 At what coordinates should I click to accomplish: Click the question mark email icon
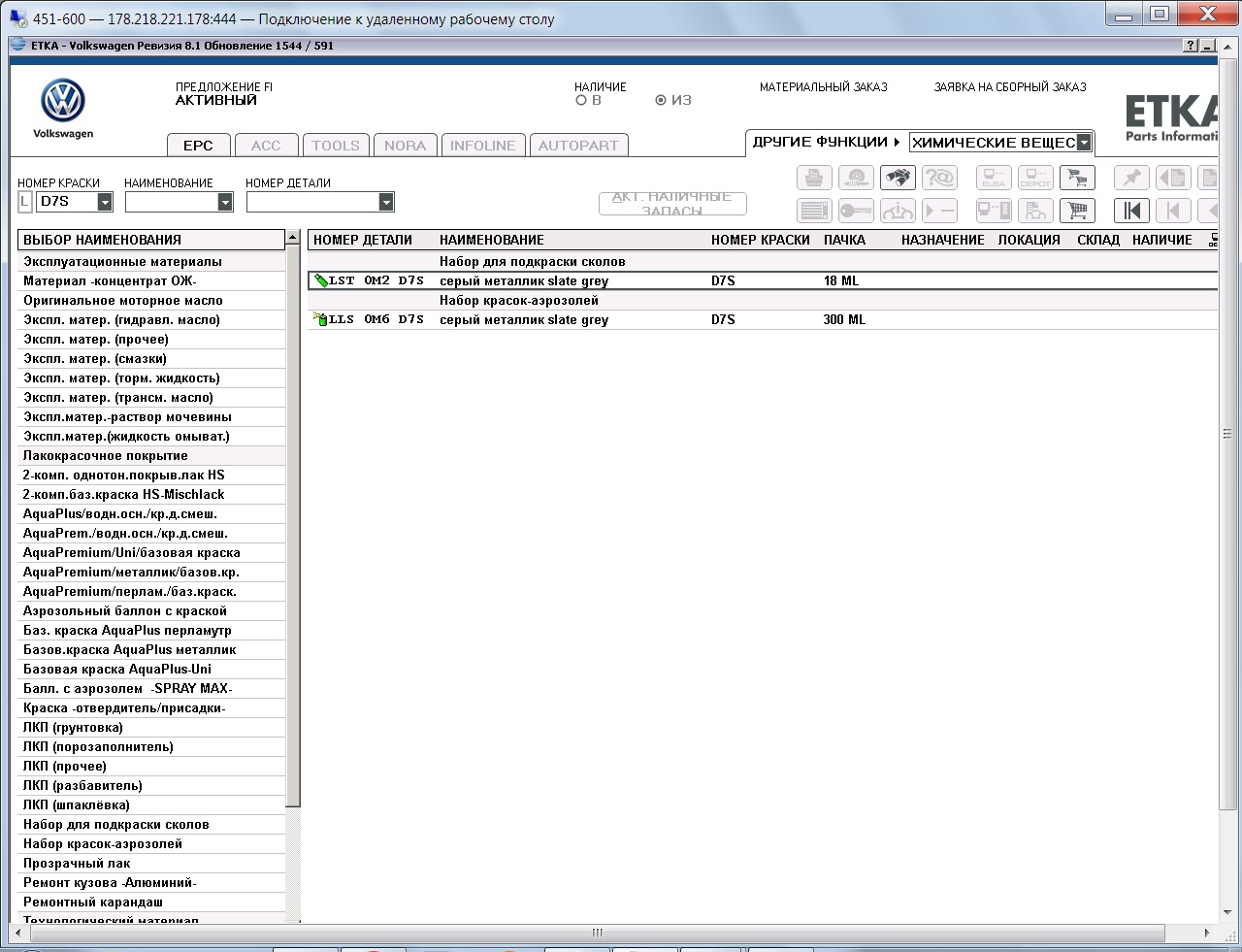pos(939,178)
